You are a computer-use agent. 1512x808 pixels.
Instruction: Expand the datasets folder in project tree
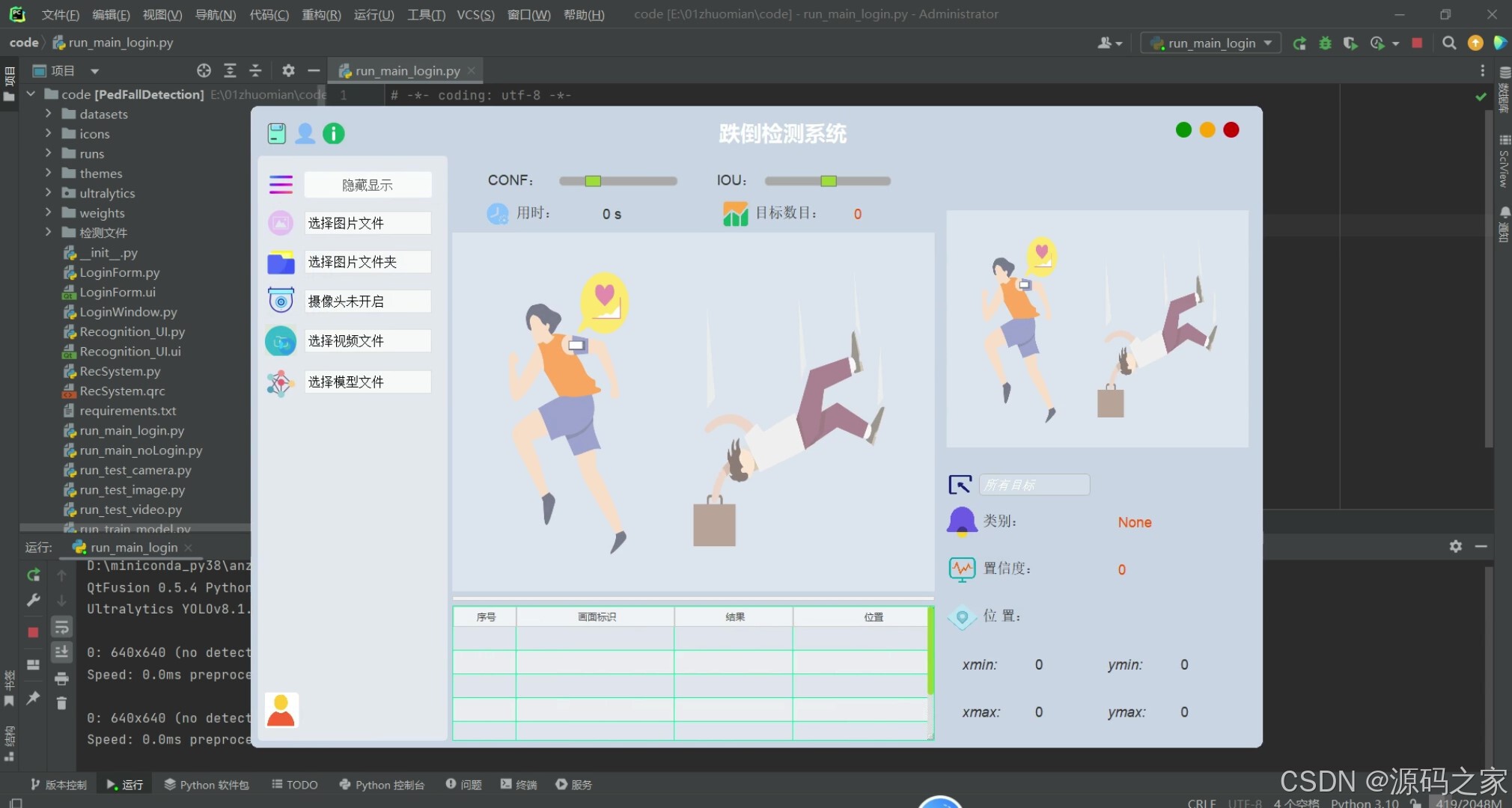point(49,114)
